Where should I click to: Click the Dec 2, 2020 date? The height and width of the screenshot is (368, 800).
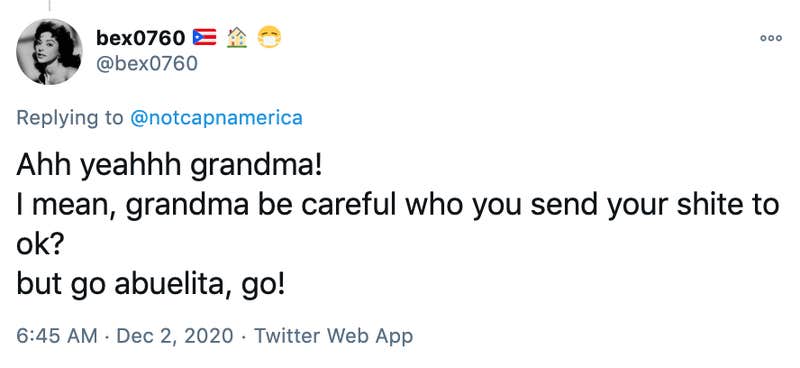click(174, 335)
